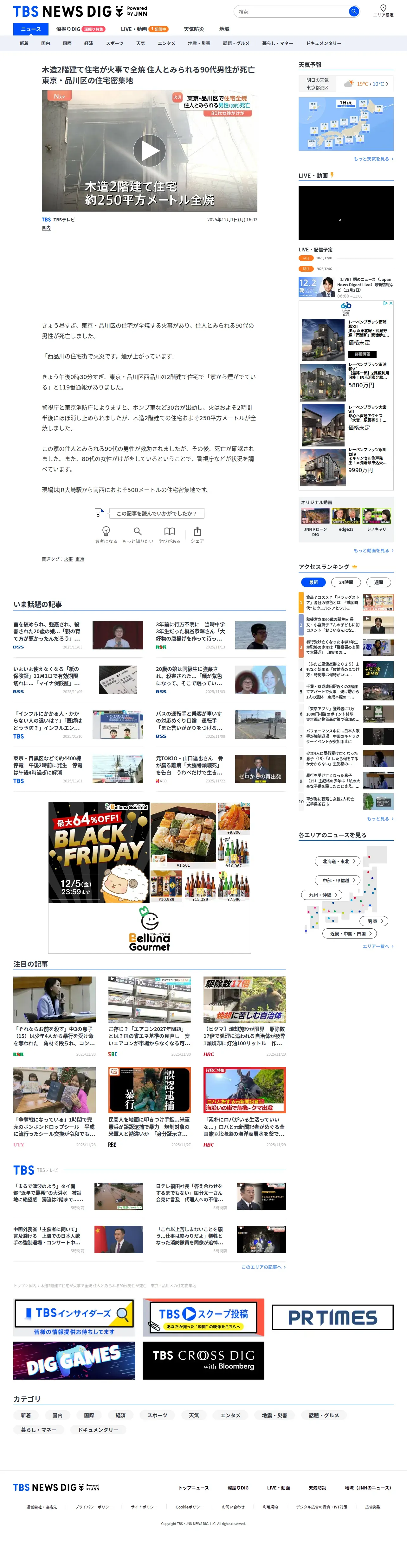Select the 地域 tab
The height and width of the screenshot is (1568, 407).
pos(224,29)
